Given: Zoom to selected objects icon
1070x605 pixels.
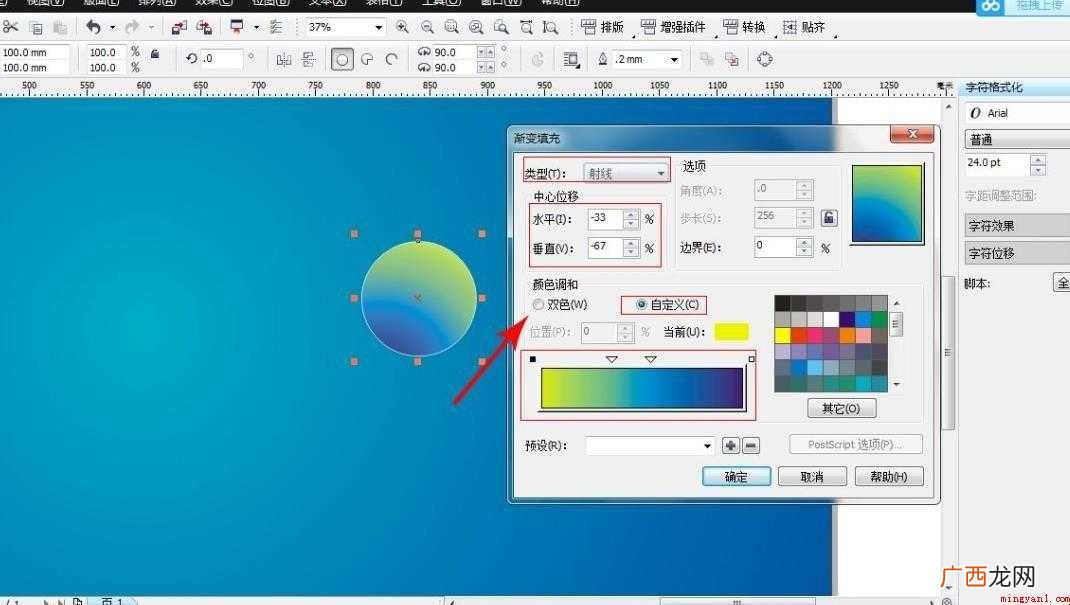Looking at the screenshot, I should [x=452, y=27].
